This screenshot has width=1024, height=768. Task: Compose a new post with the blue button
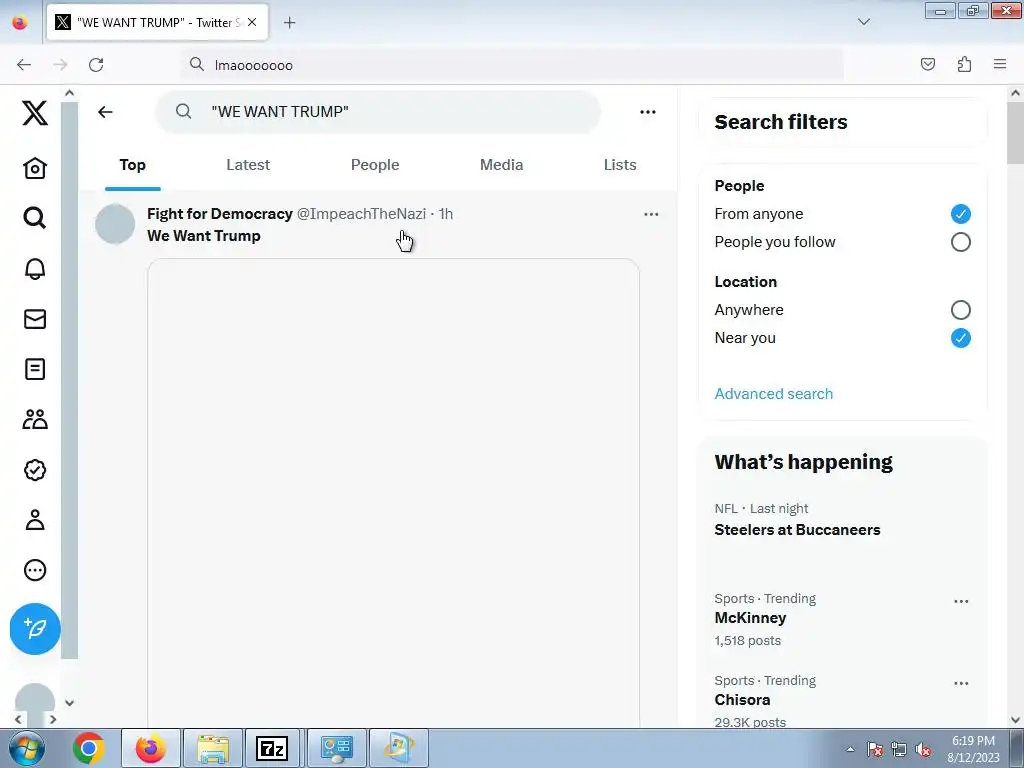(35, 629)
